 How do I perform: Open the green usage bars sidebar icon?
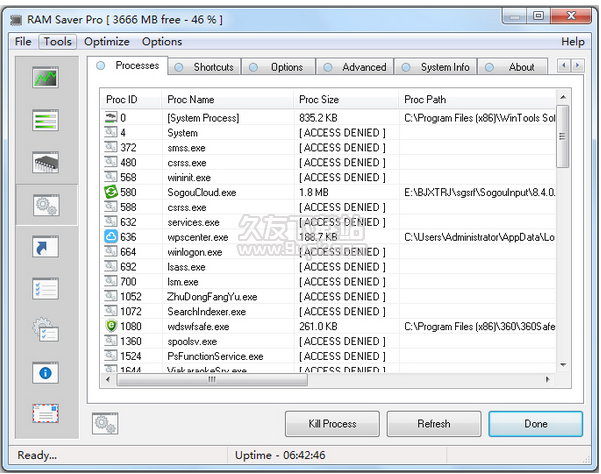(46, 120)
